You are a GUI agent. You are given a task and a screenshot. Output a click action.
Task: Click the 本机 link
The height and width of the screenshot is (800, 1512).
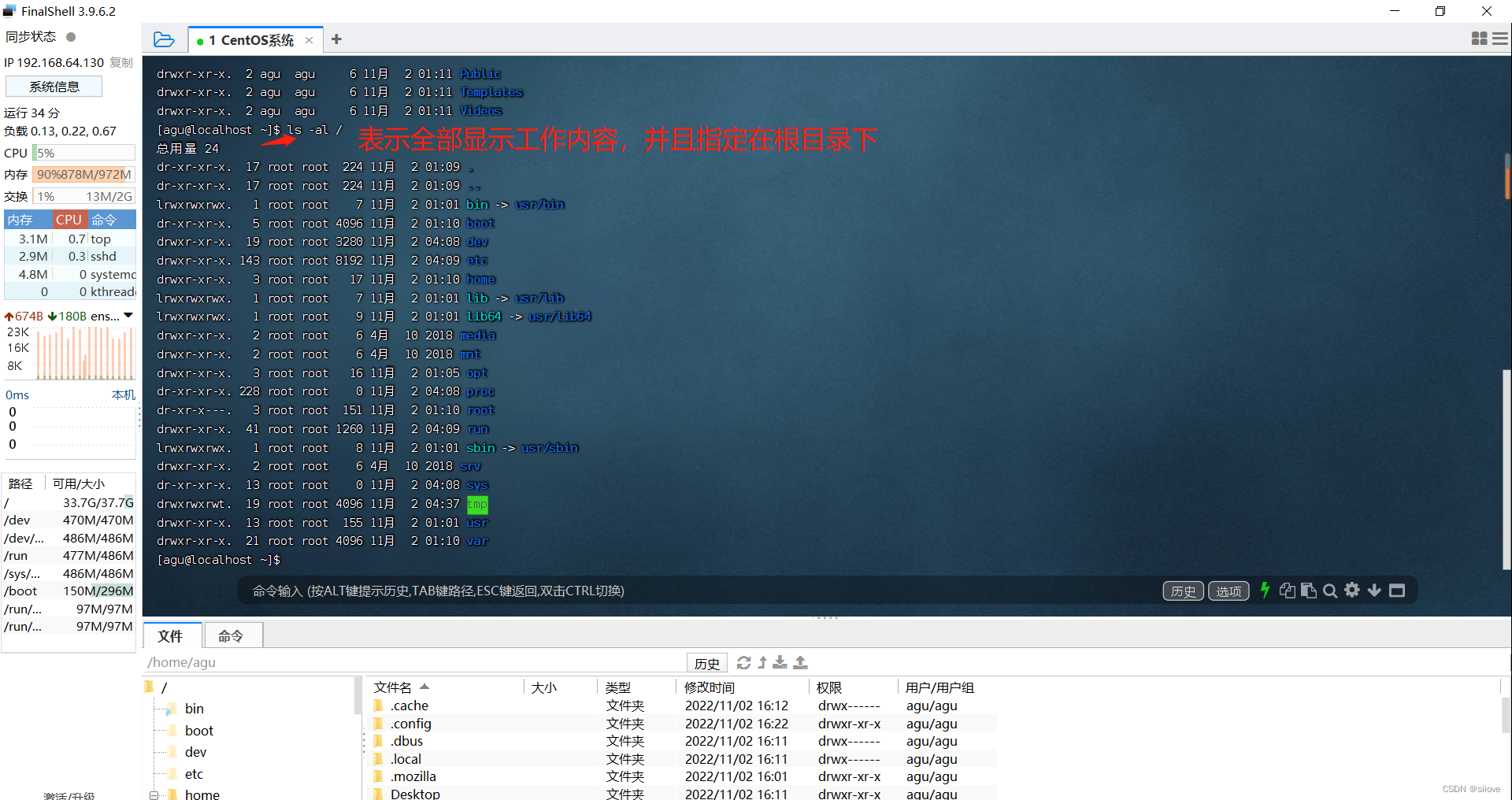pos(124,395)
